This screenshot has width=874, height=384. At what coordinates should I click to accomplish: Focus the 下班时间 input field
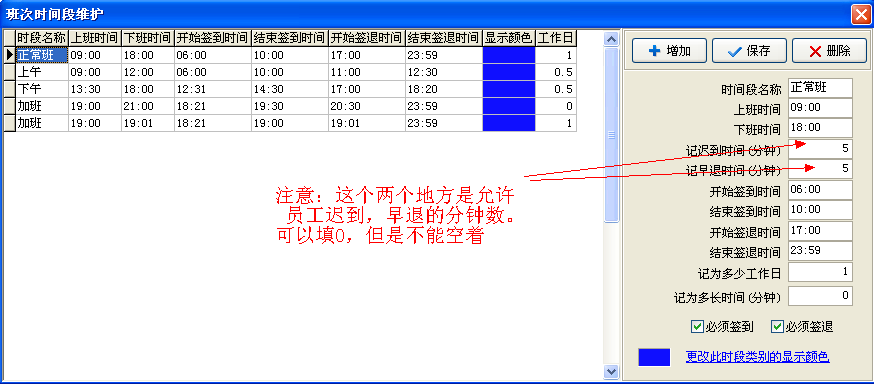[x=820, y=128]
